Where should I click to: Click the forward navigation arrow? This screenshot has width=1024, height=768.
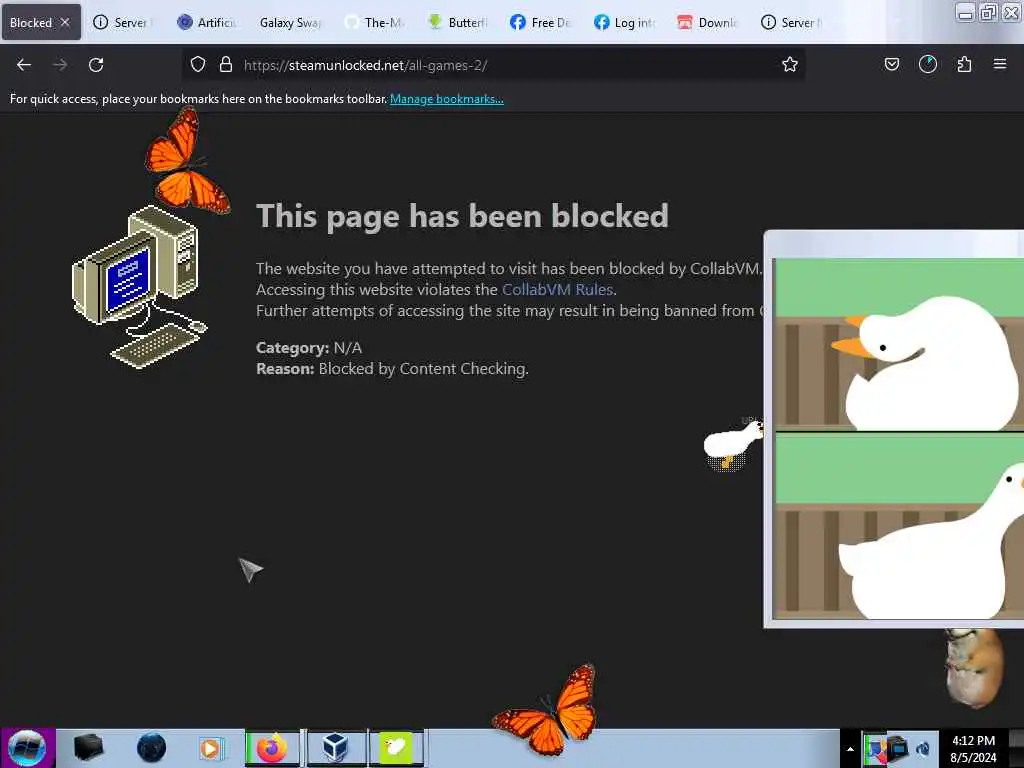[59, 65]
